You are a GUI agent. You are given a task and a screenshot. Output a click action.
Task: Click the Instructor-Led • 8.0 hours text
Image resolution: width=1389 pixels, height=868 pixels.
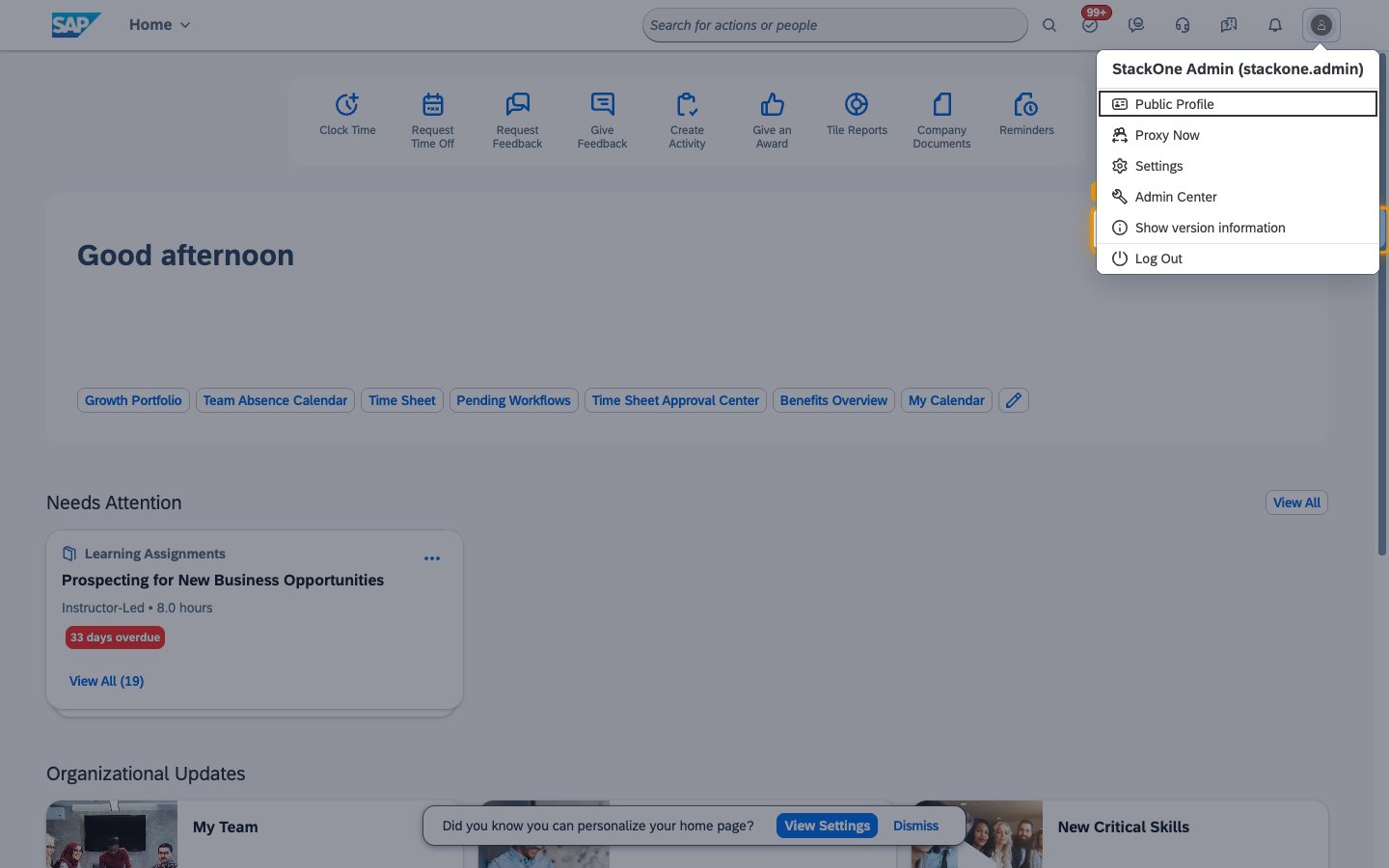point(137,608)
